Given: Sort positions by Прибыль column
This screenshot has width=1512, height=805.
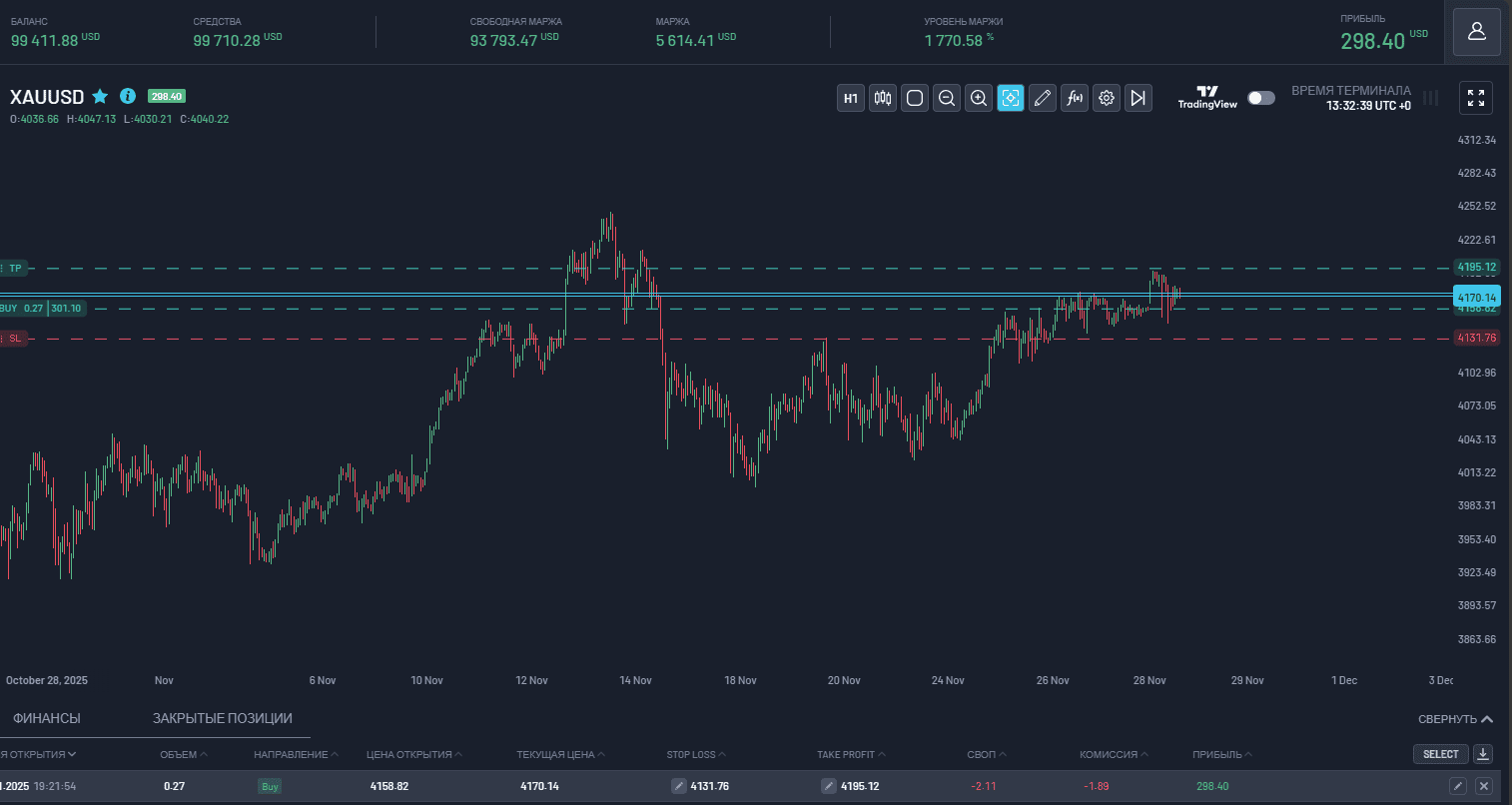Looking at the screenshot, I should point(1221,754).
